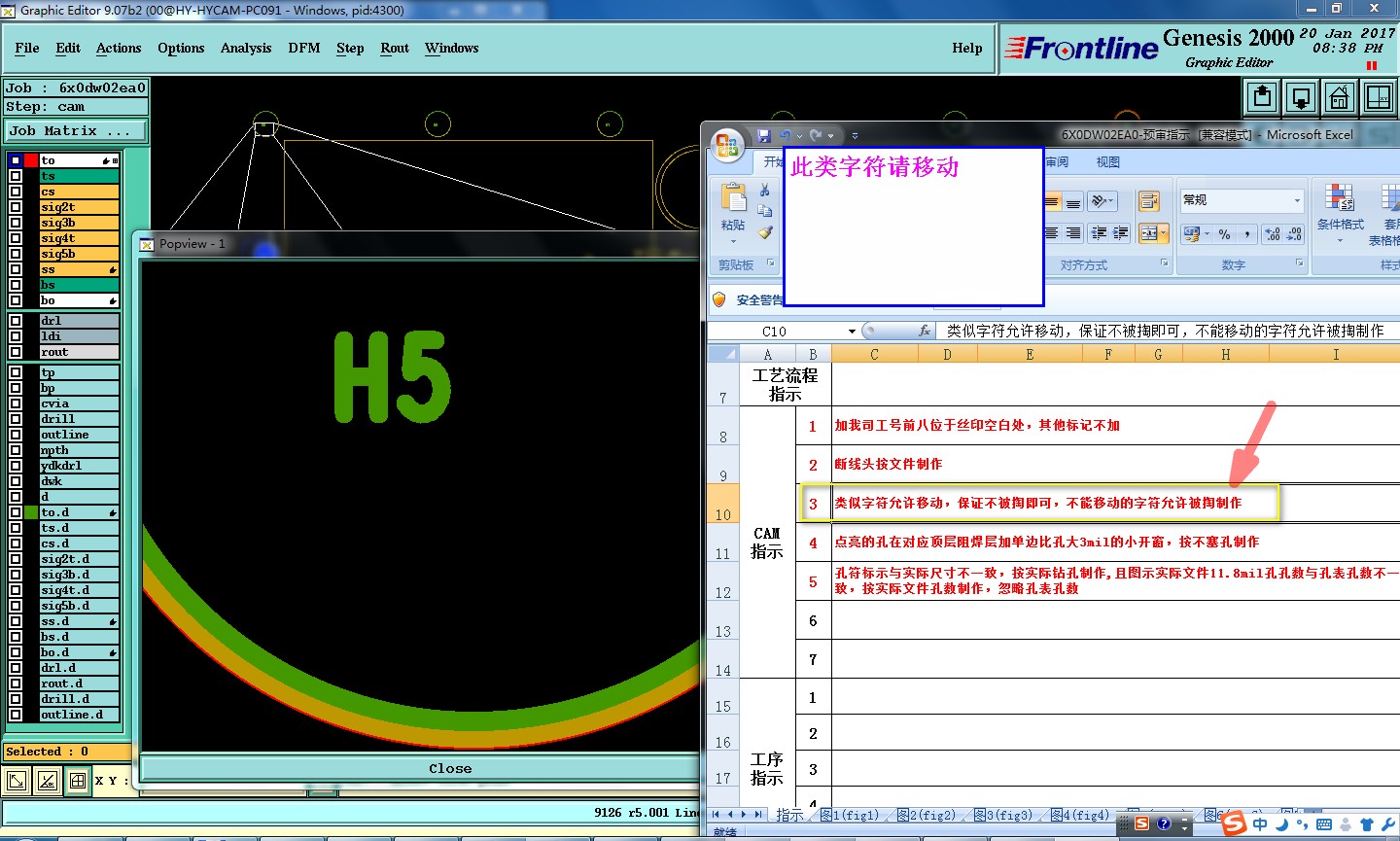Click the down-arrow box icon in Genesis toolbar
This screenshot has width=1400, height=841.
[1301, 97]
